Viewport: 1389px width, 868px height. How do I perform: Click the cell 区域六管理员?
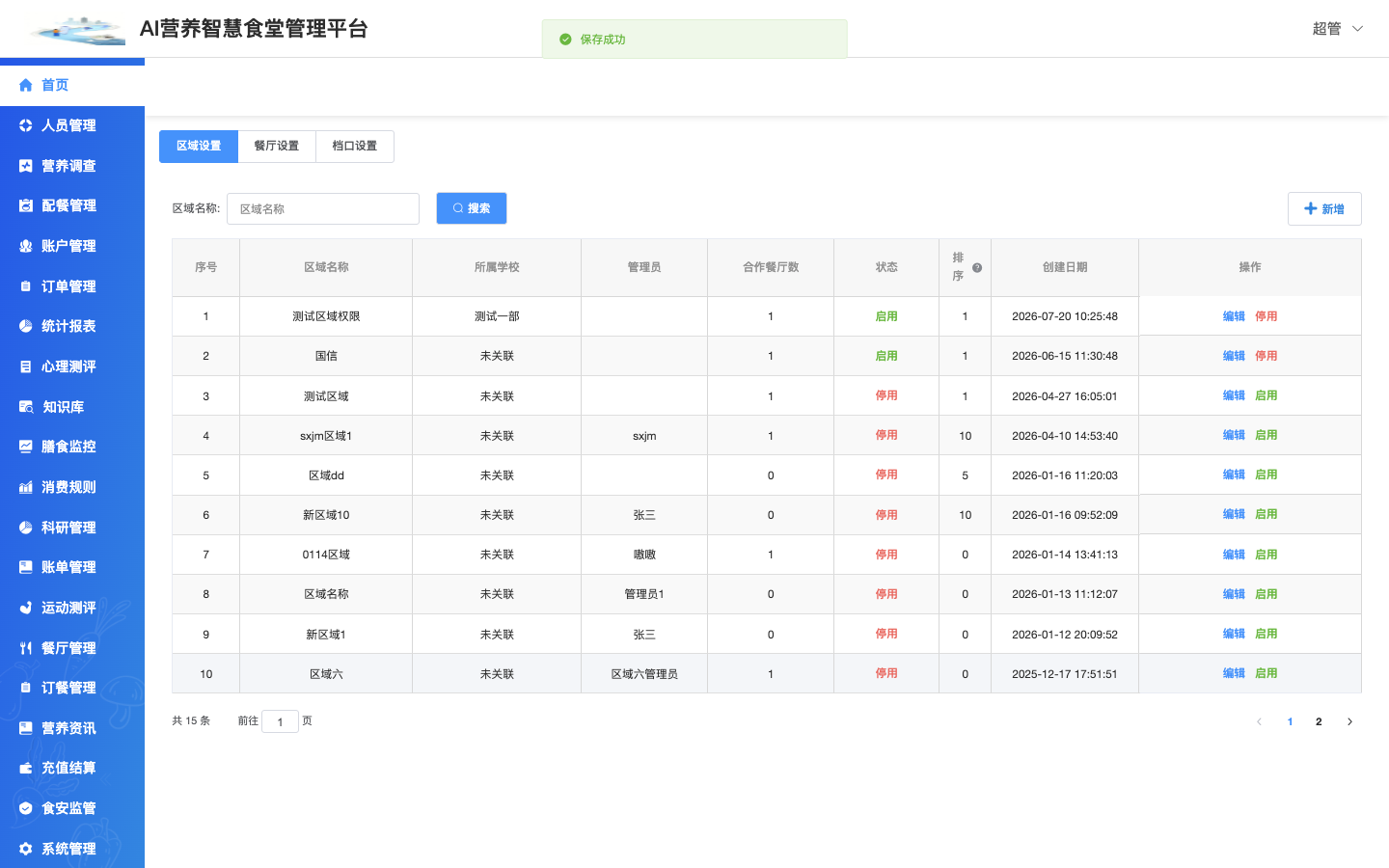click(644, 674)
